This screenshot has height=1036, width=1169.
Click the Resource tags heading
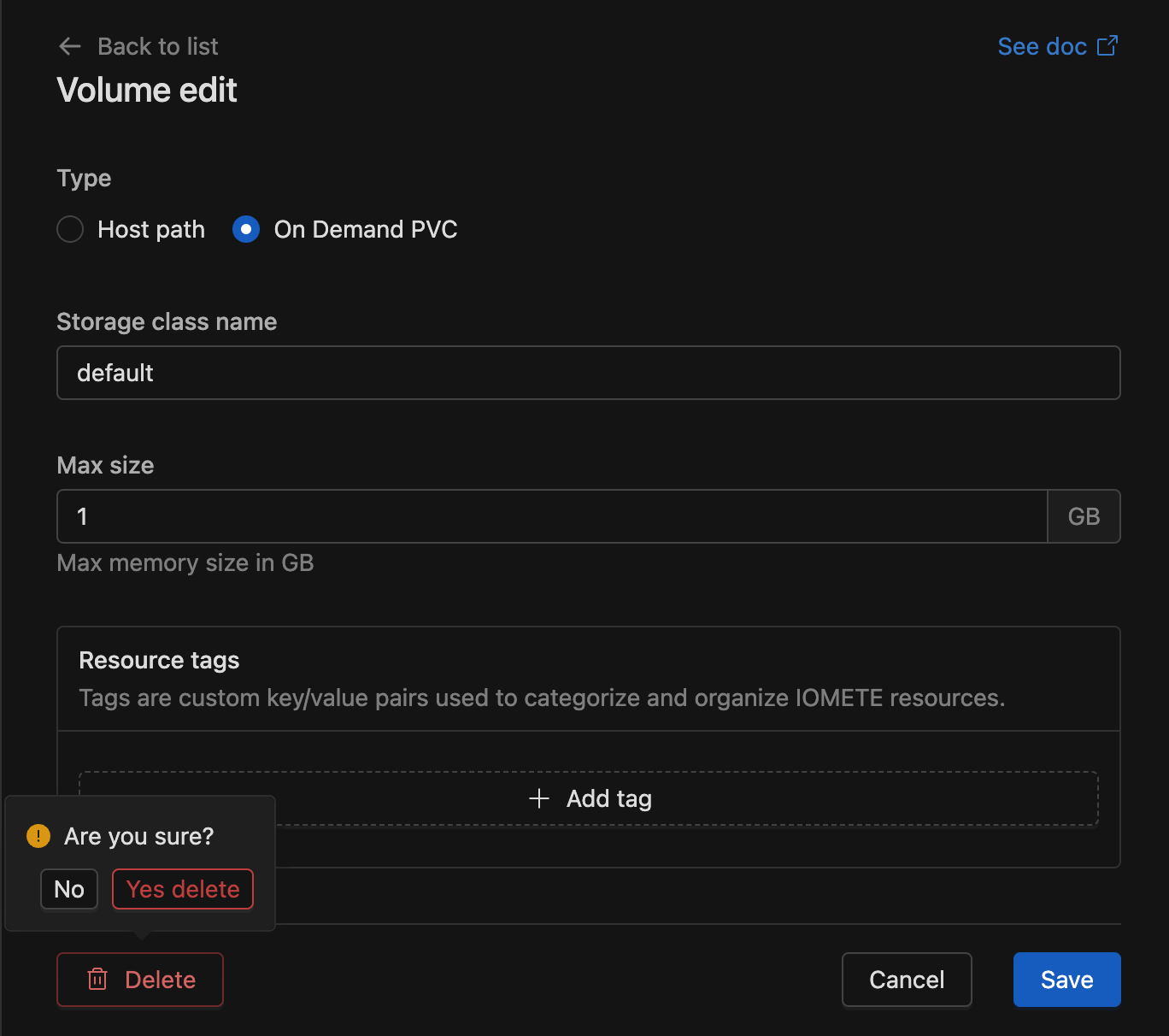(159, 660)
